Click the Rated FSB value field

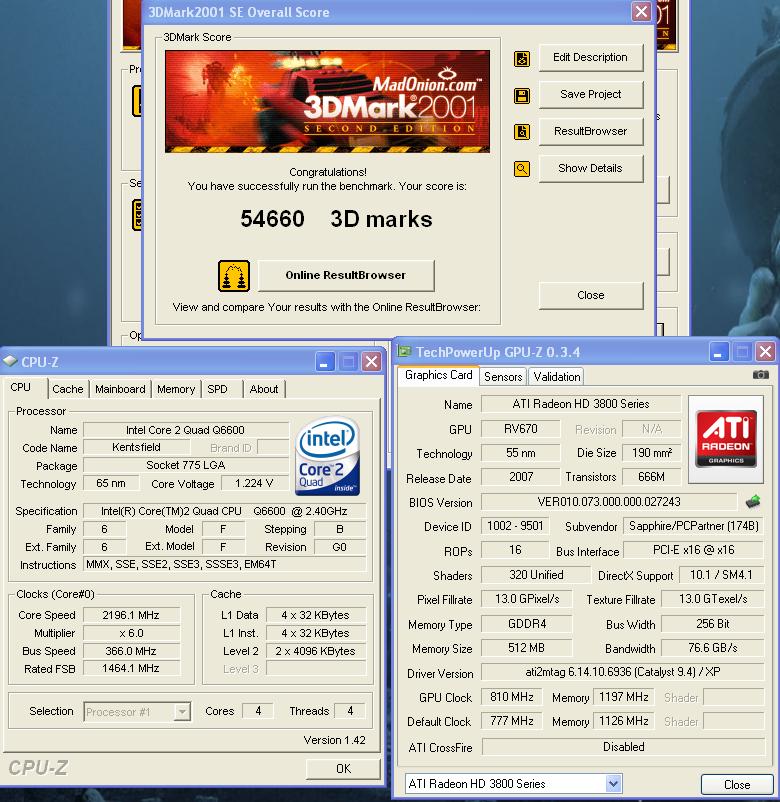click(131, 669)
